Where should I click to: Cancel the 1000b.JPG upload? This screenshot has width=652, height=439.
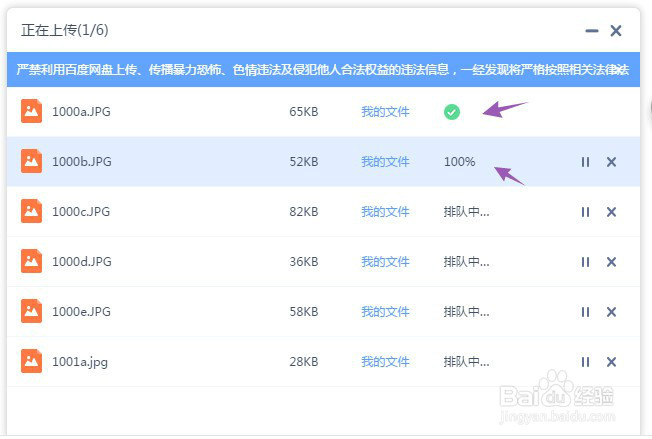click(x=611, y=162)
